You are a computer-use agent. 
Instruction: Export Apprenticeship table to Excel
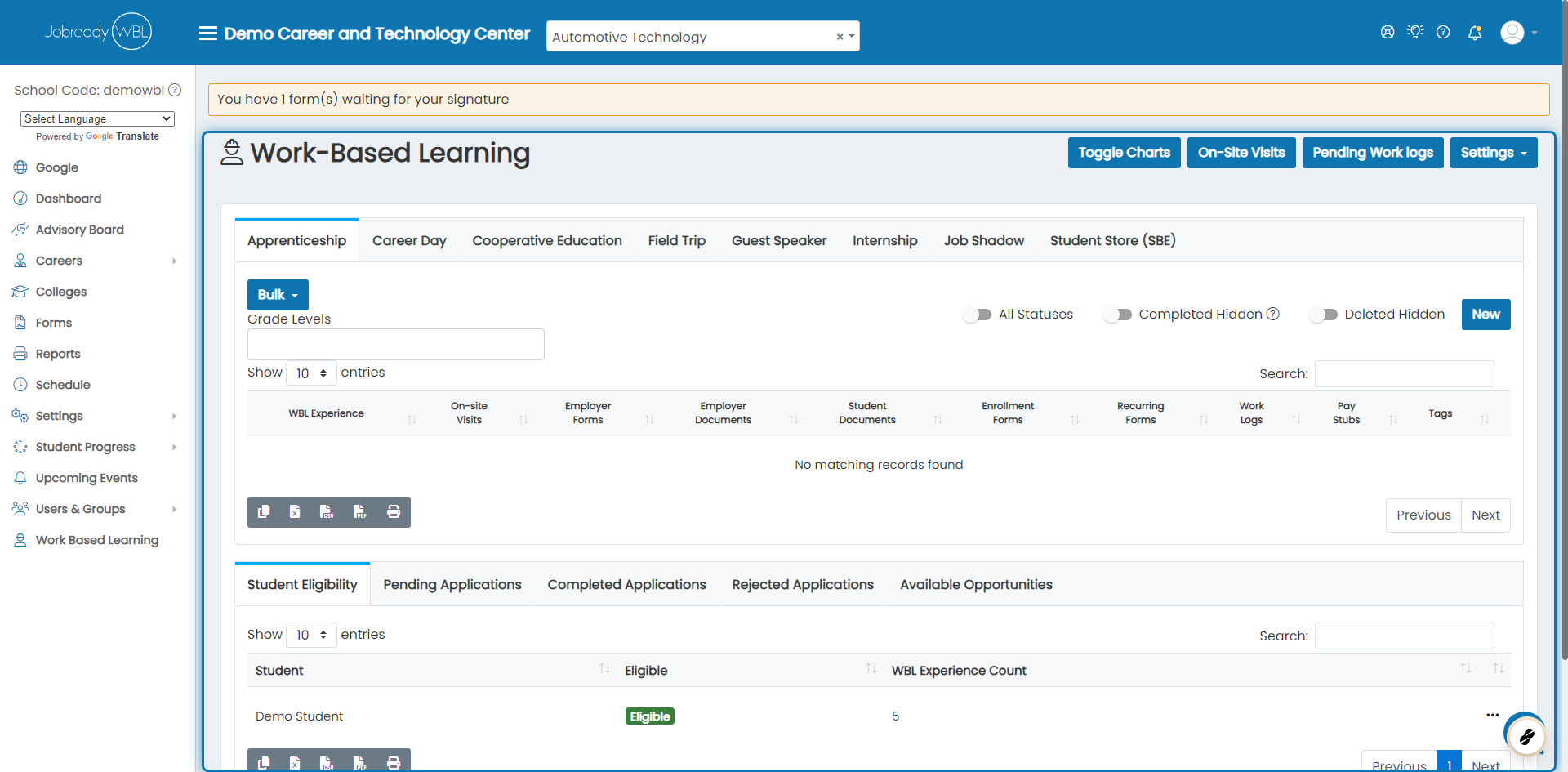[295, 512]
